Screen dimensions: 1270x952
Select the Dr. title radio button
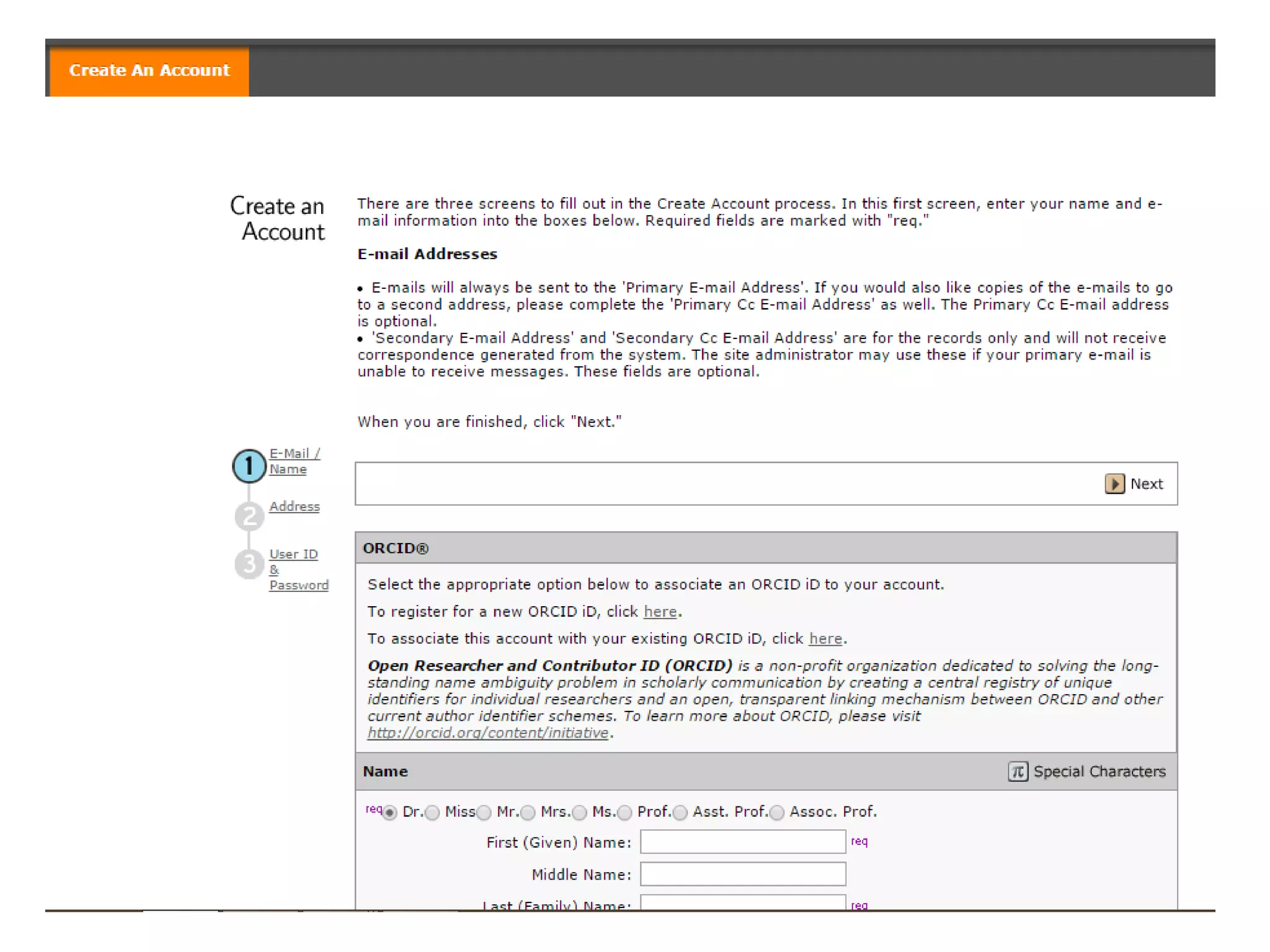[390, 812]
